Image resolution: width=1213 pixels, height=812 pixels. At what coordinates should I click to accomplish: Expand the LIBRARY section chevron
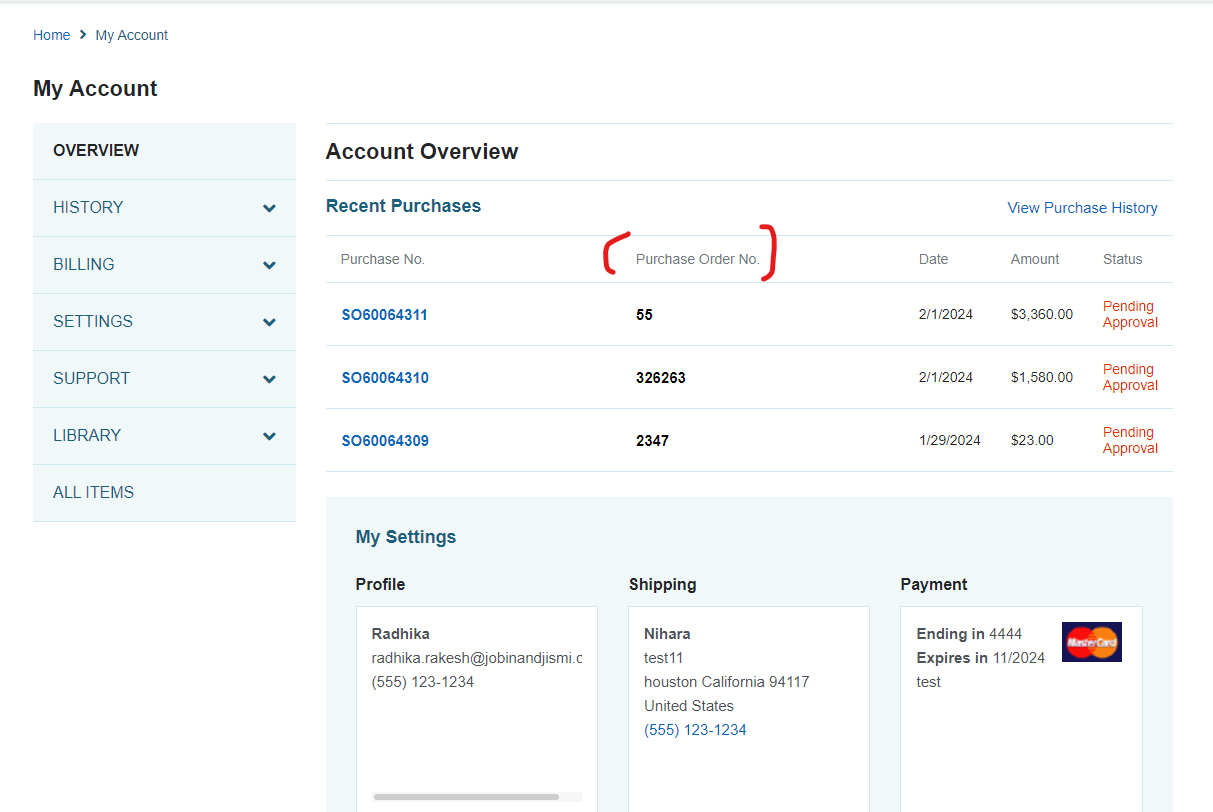(269, 436)
